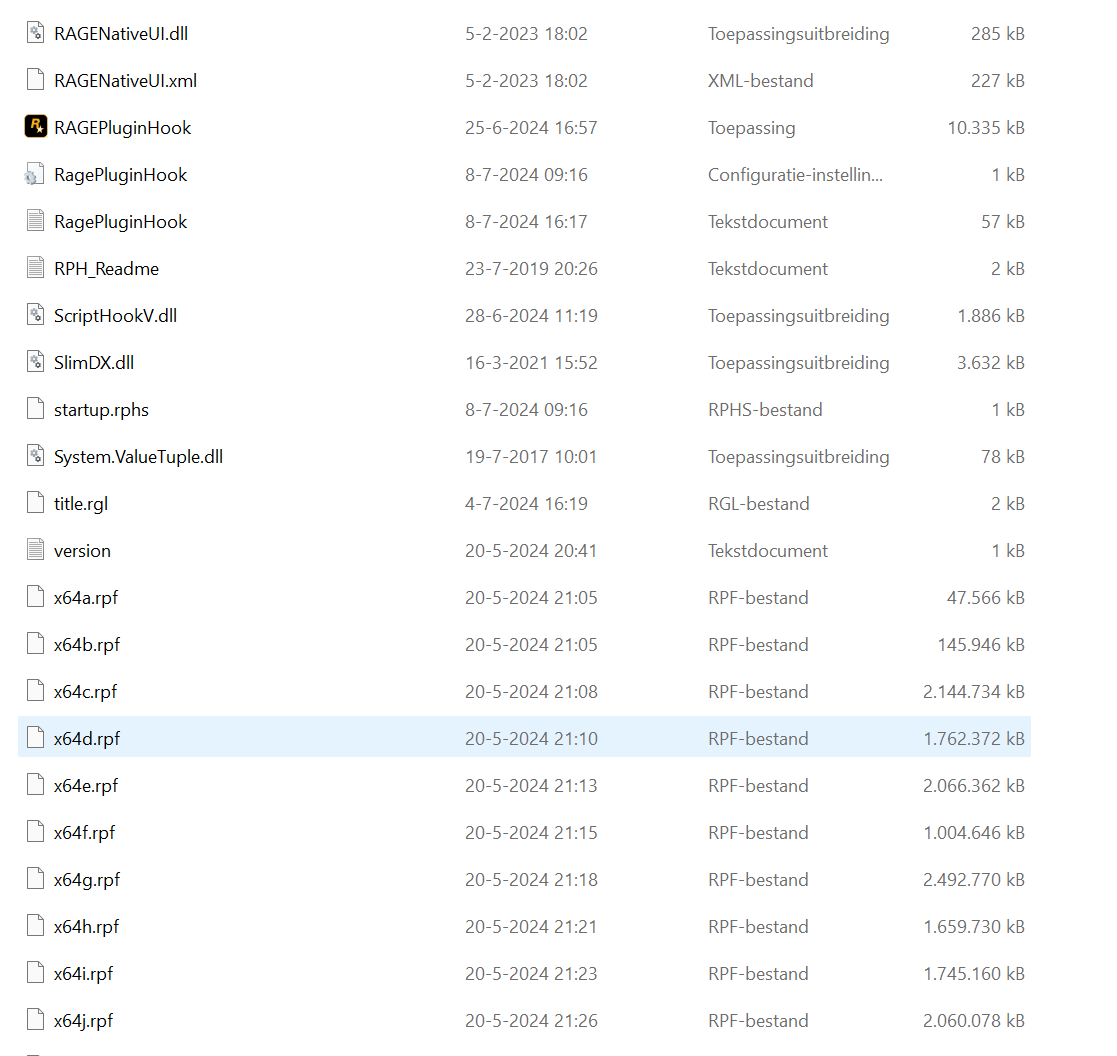
Task: Select the RPH_Readme text document icon
Action: coord(36,268)
